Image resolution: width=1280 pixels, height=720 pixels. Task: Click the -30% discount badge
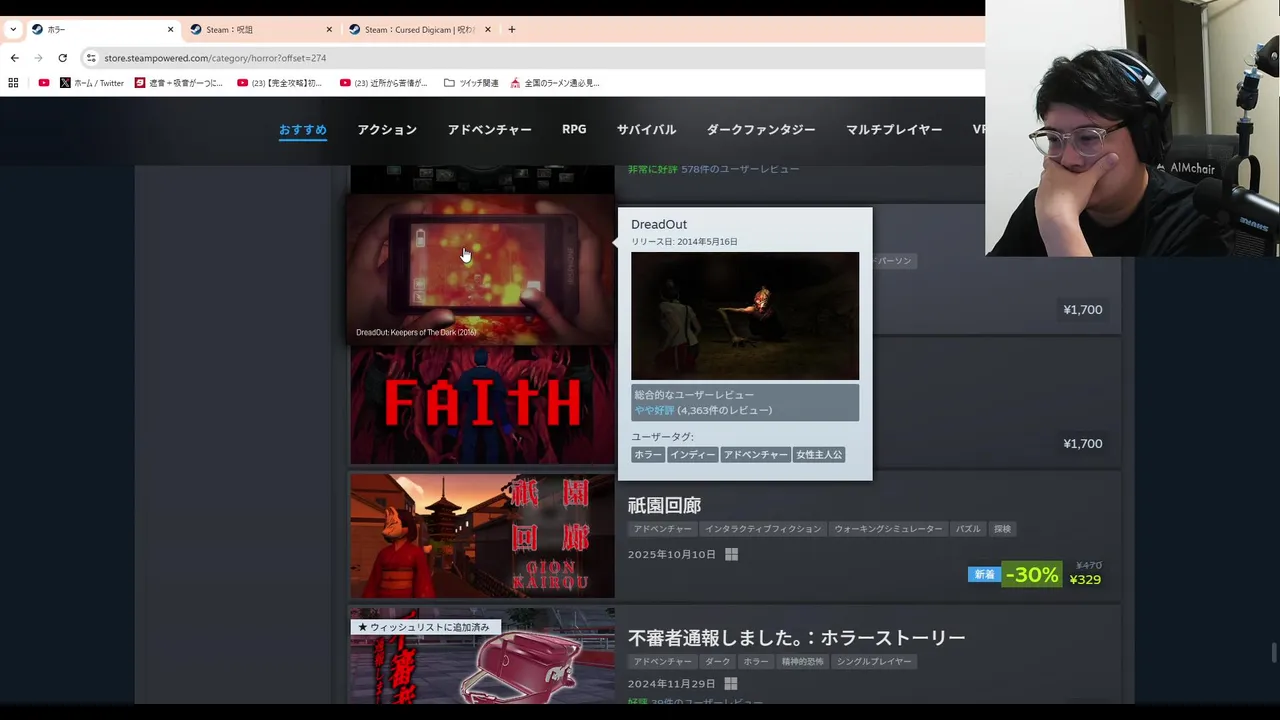pos(1031,574)
